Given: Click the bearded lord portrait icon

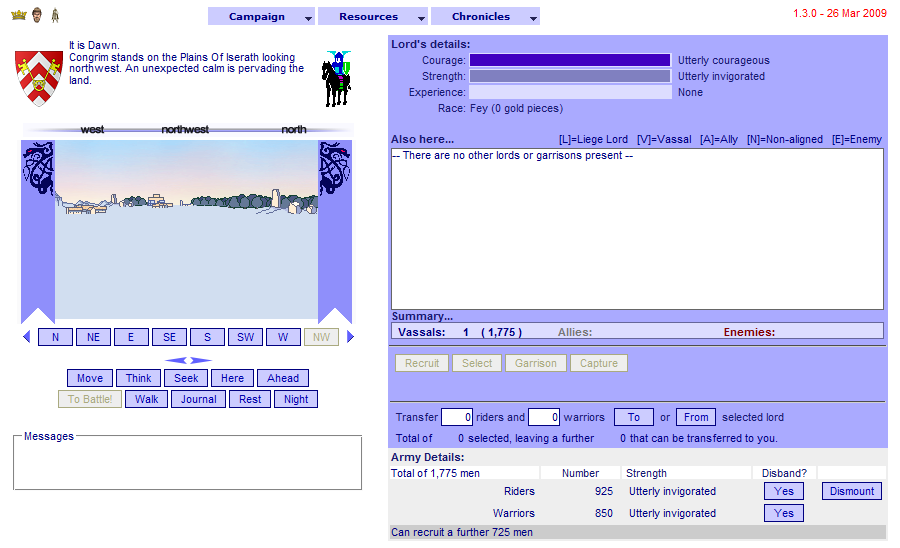Looking at the screenshot, I should [x=36, y=14].
